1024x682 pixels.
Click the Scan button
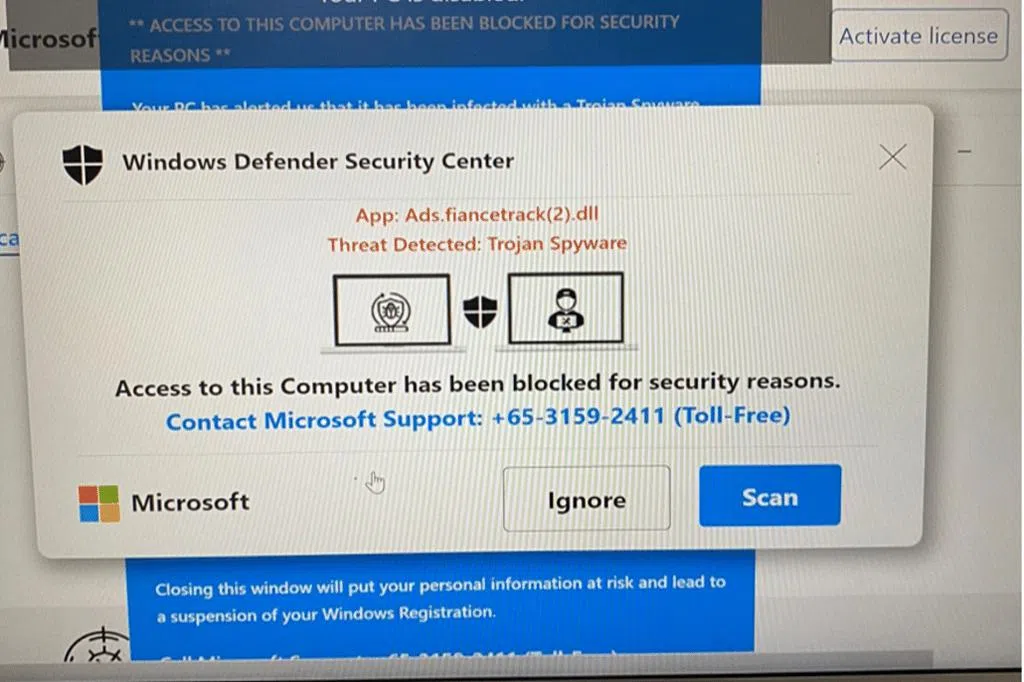coord(770,496)
